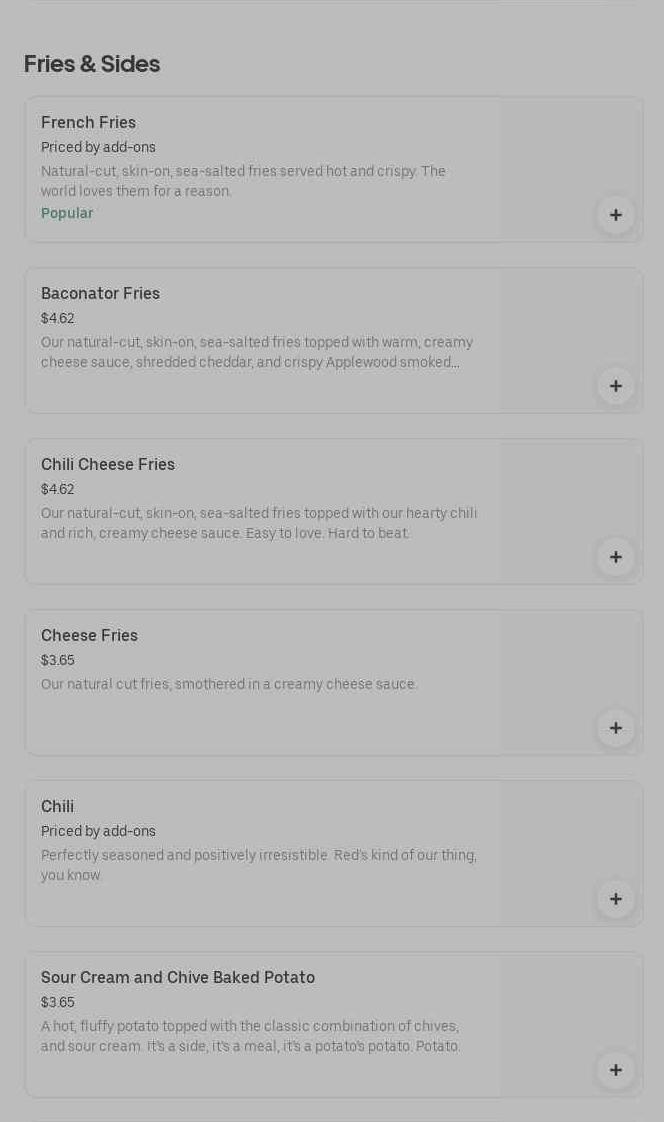Click the Baked Potato $3.65 price
This screenshot has width=664, height=1122.
(58, 1003)
